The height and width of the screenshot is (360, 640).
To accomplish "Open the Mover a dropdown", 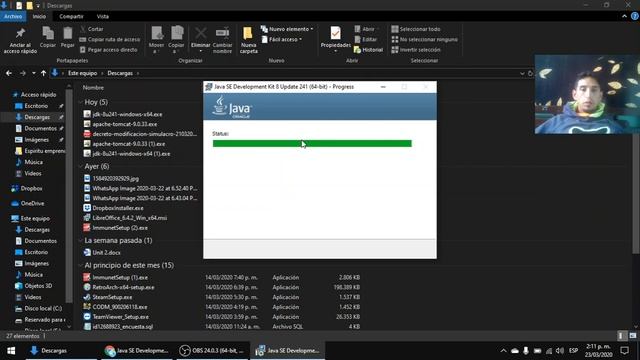I will (156, 39).
